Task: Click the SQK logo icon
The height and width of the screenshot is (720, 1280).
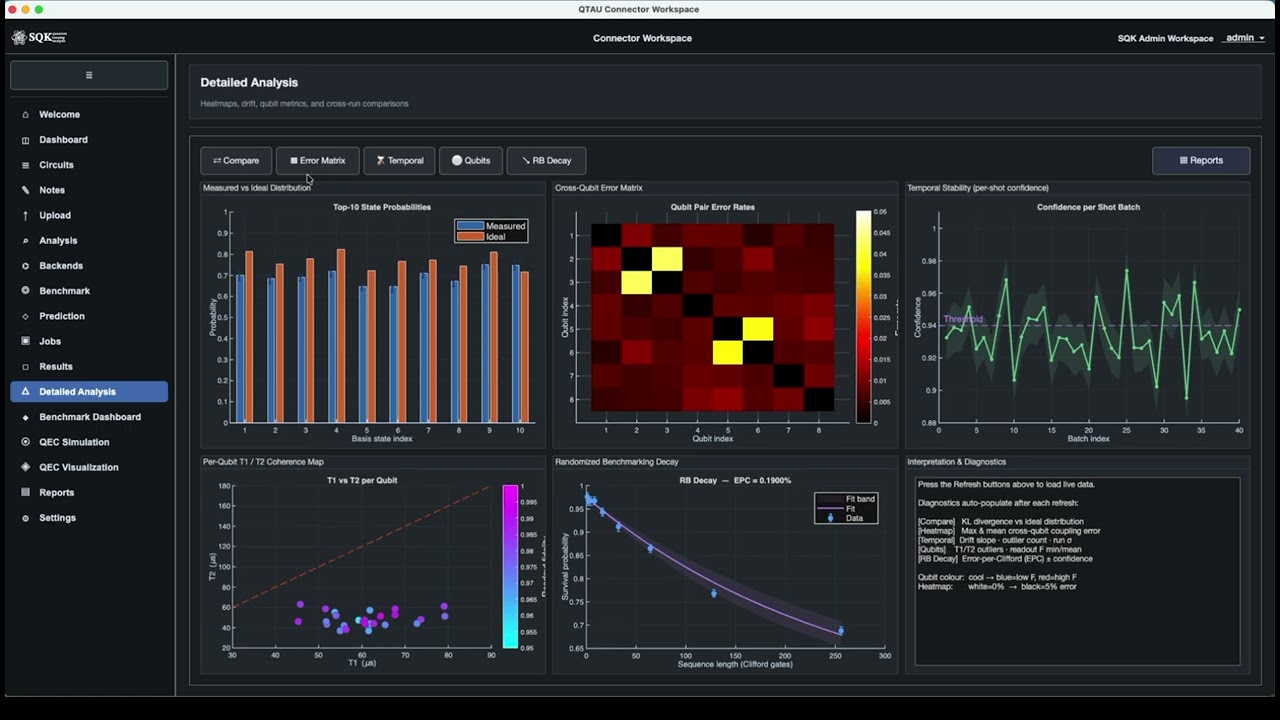Action: 19,38
